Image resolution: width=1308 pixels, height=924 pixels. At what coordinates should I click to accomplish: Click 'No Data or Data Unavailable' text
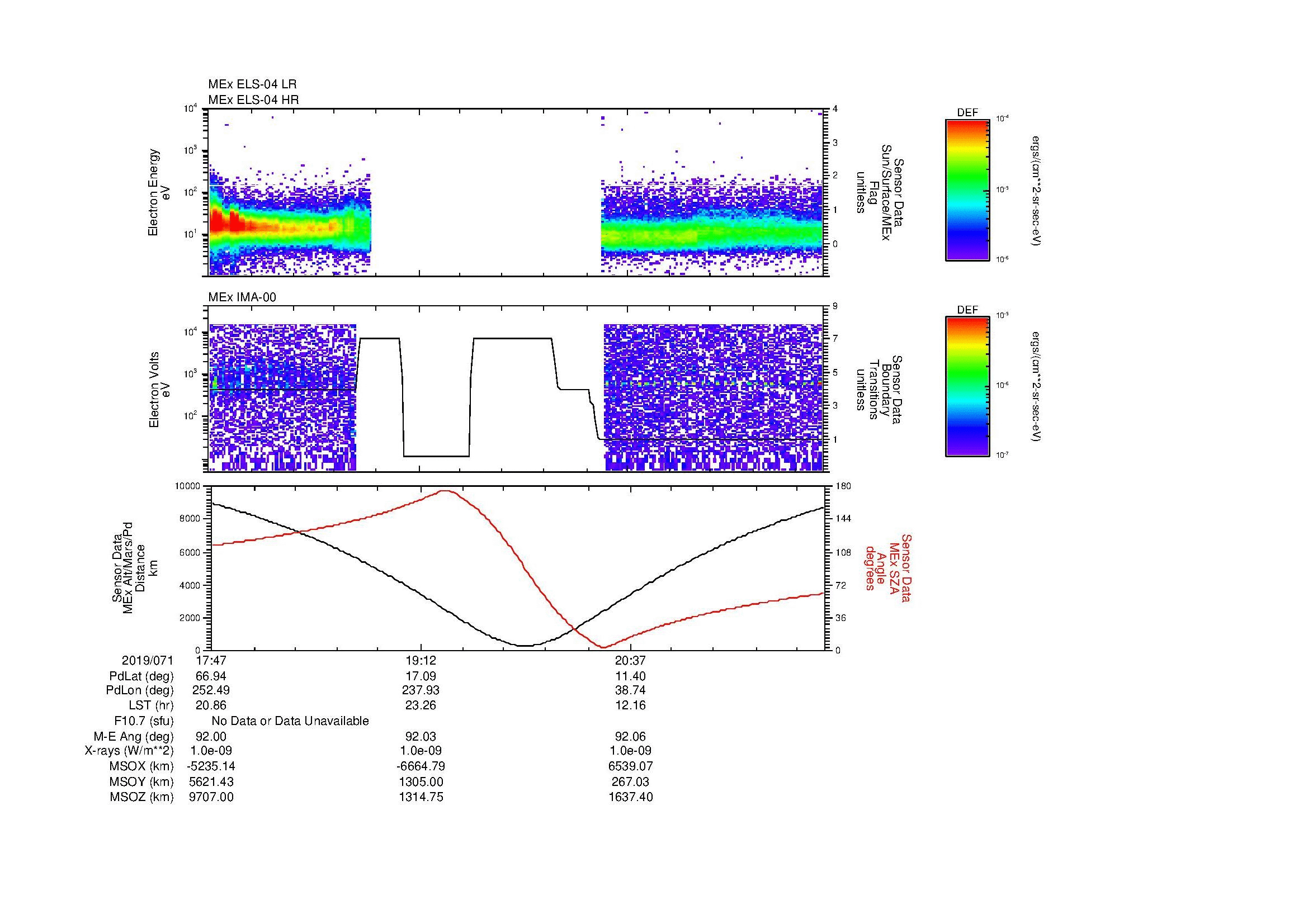coord(290,721)
